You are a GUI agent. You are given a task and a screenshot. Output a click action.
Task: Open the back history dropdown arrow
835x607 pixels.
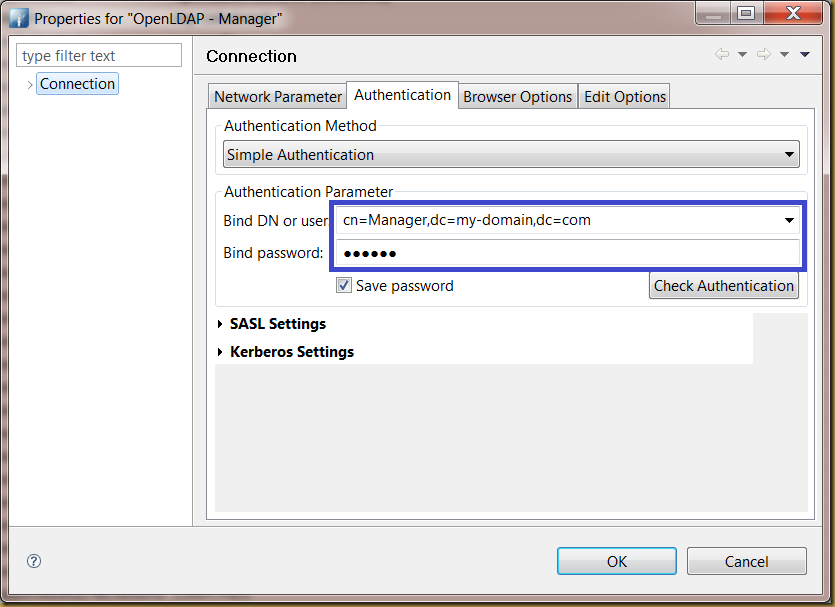(742, 54)
